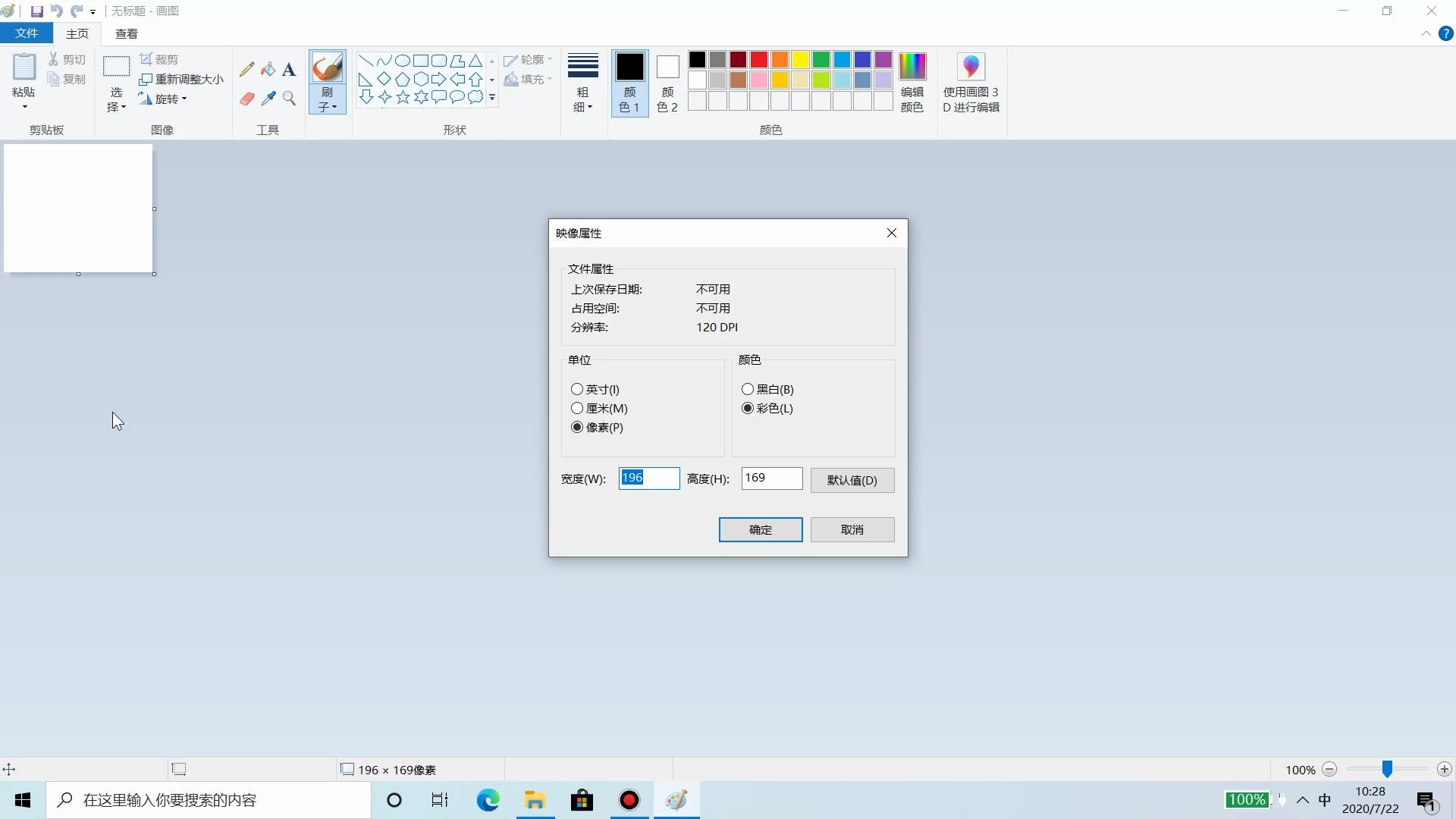
Task: Click the Width (宽度) input field
Action: [x=649, y=478]
